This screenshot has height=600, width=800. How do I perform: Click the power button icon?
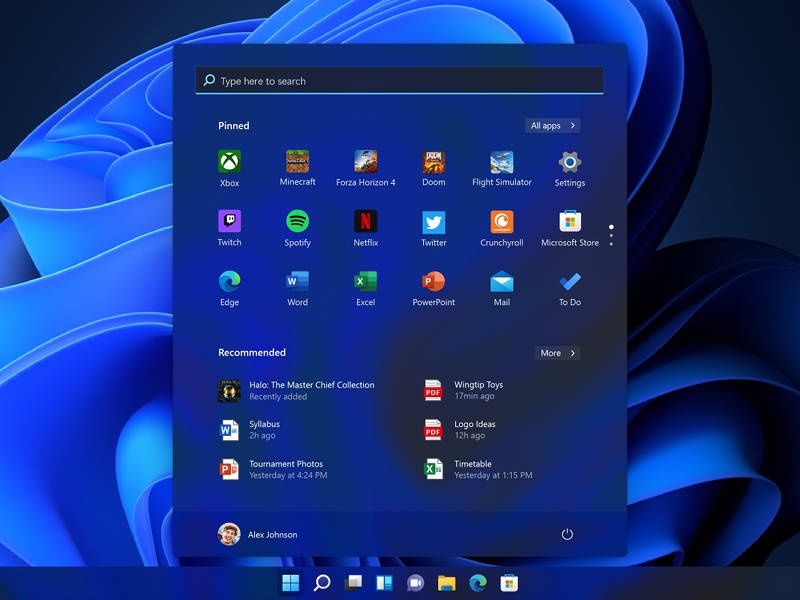pos(567,534)
